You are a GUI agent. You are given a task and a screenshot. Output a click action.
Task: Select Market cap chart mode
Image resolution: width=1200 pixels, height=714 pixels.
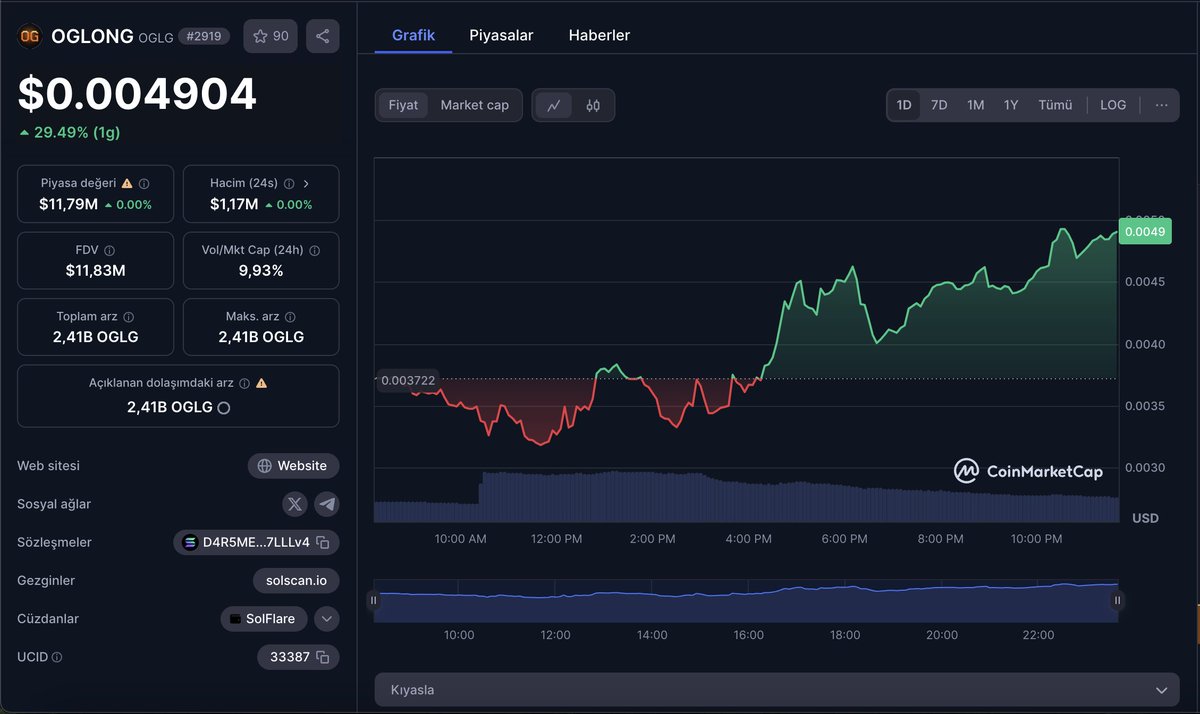coord(475,105)
